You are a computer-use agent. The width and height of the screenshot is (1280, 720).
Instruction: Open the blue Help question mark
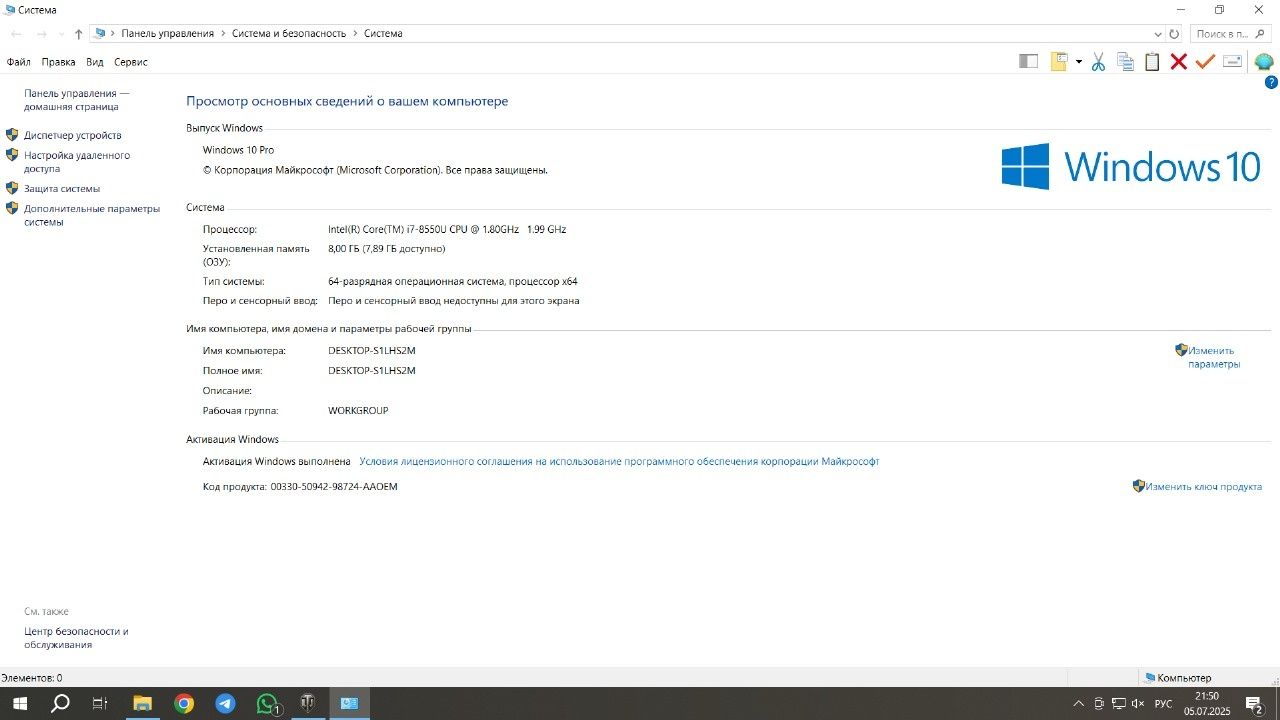pyautogui.click(x=1272, y=82)
